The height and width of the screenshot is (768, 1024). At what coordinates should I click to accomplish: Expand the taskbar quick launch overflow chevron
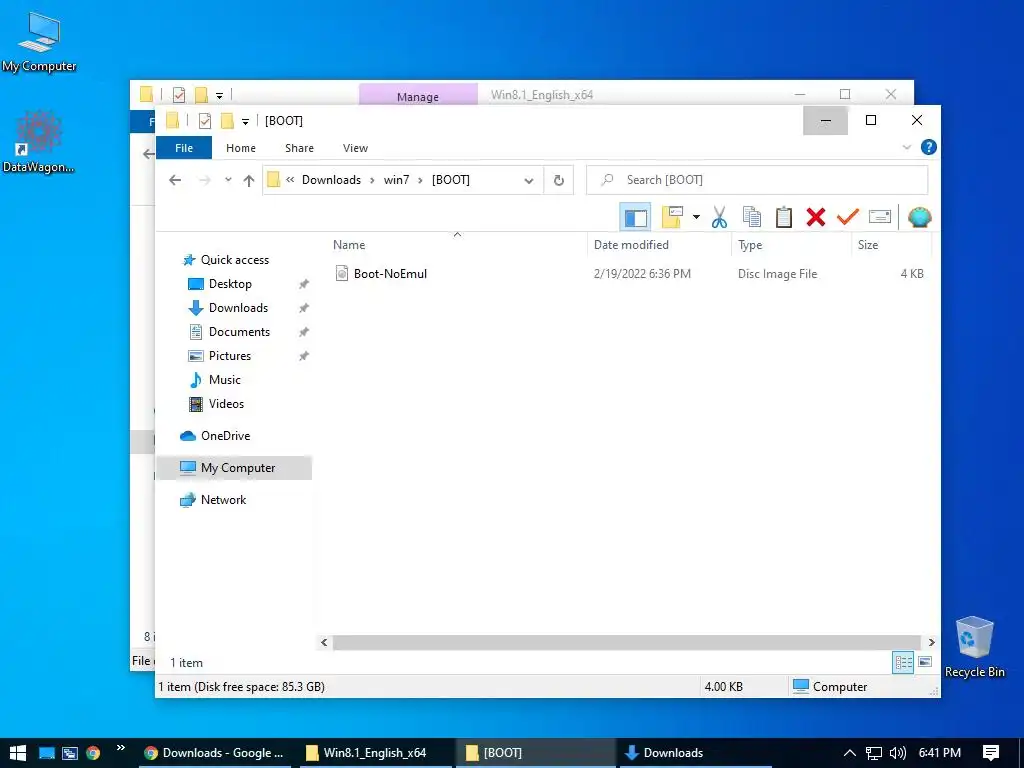[121, 748]
